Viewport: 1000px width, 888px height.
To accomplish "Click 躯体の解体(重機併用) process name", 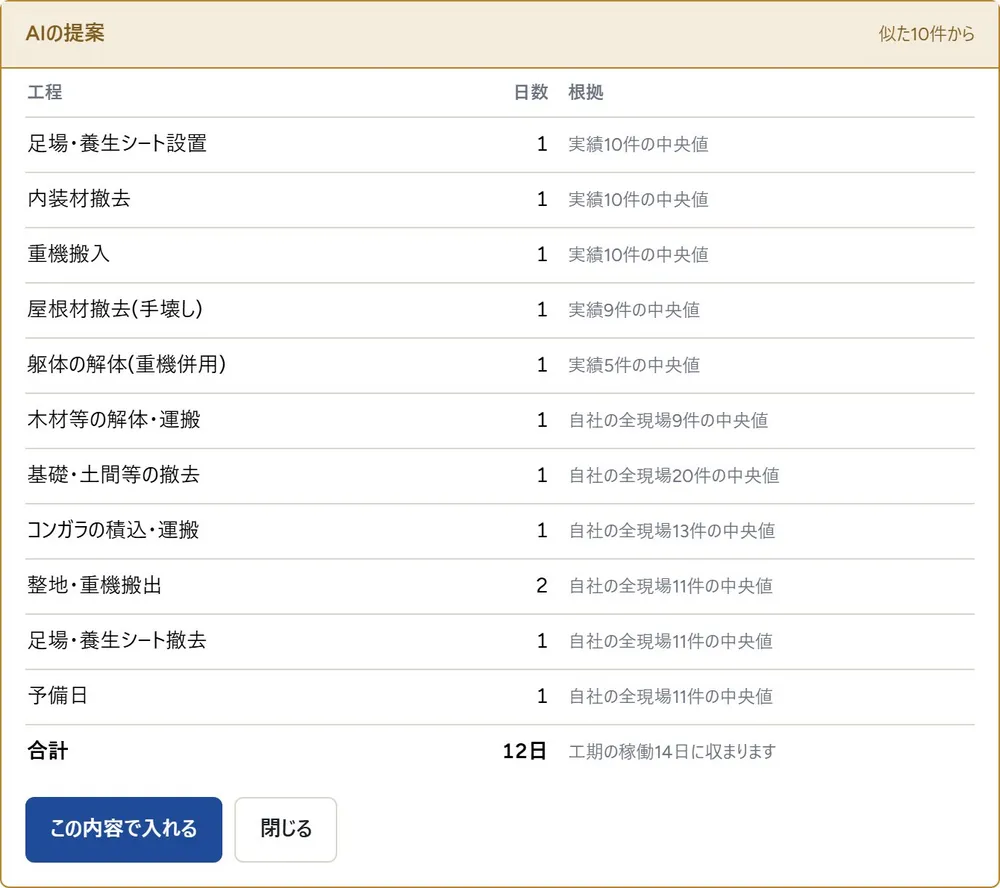I will pos(126,364).
